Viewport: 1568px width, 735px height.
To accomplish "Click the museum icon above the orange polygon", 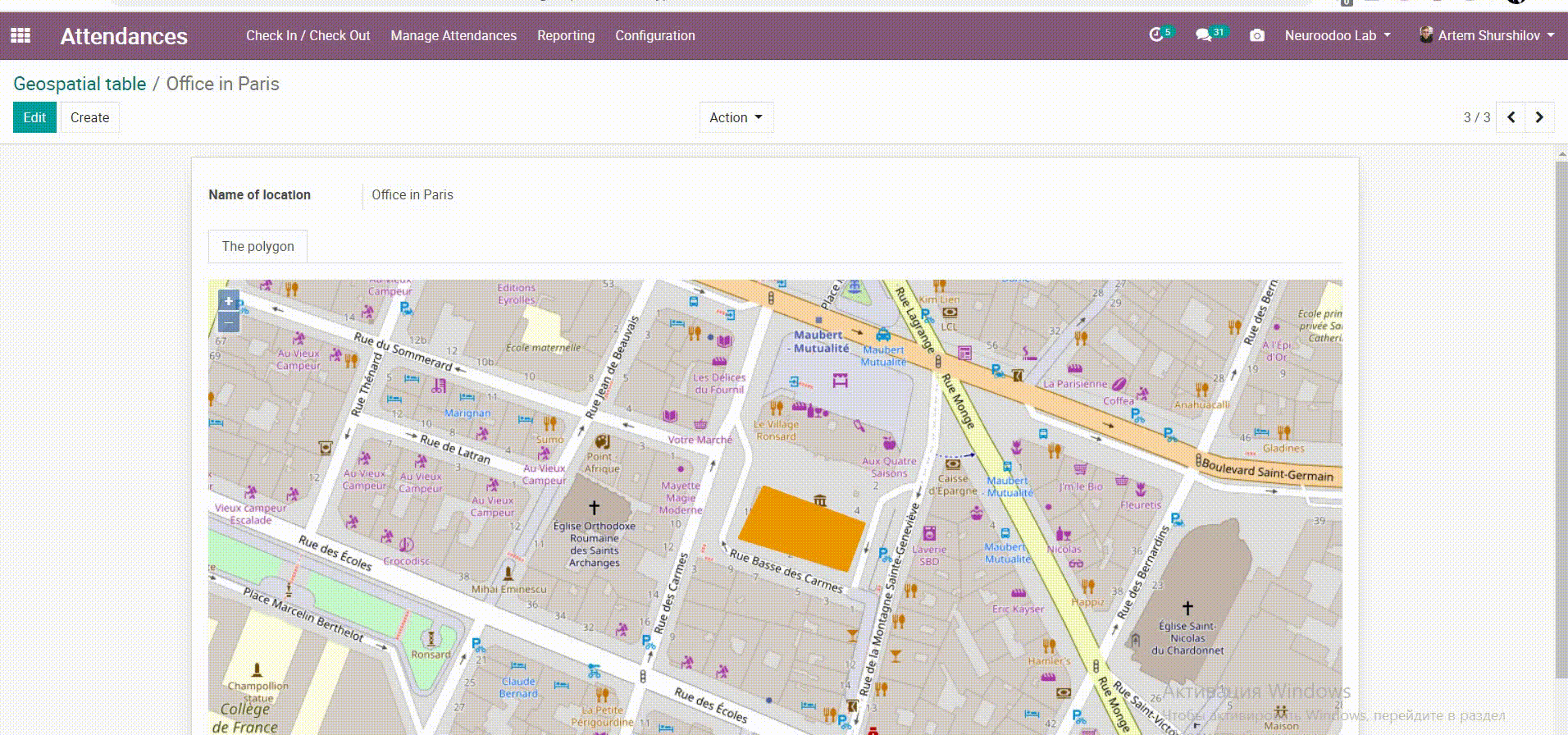I will (x=820, y=500).
